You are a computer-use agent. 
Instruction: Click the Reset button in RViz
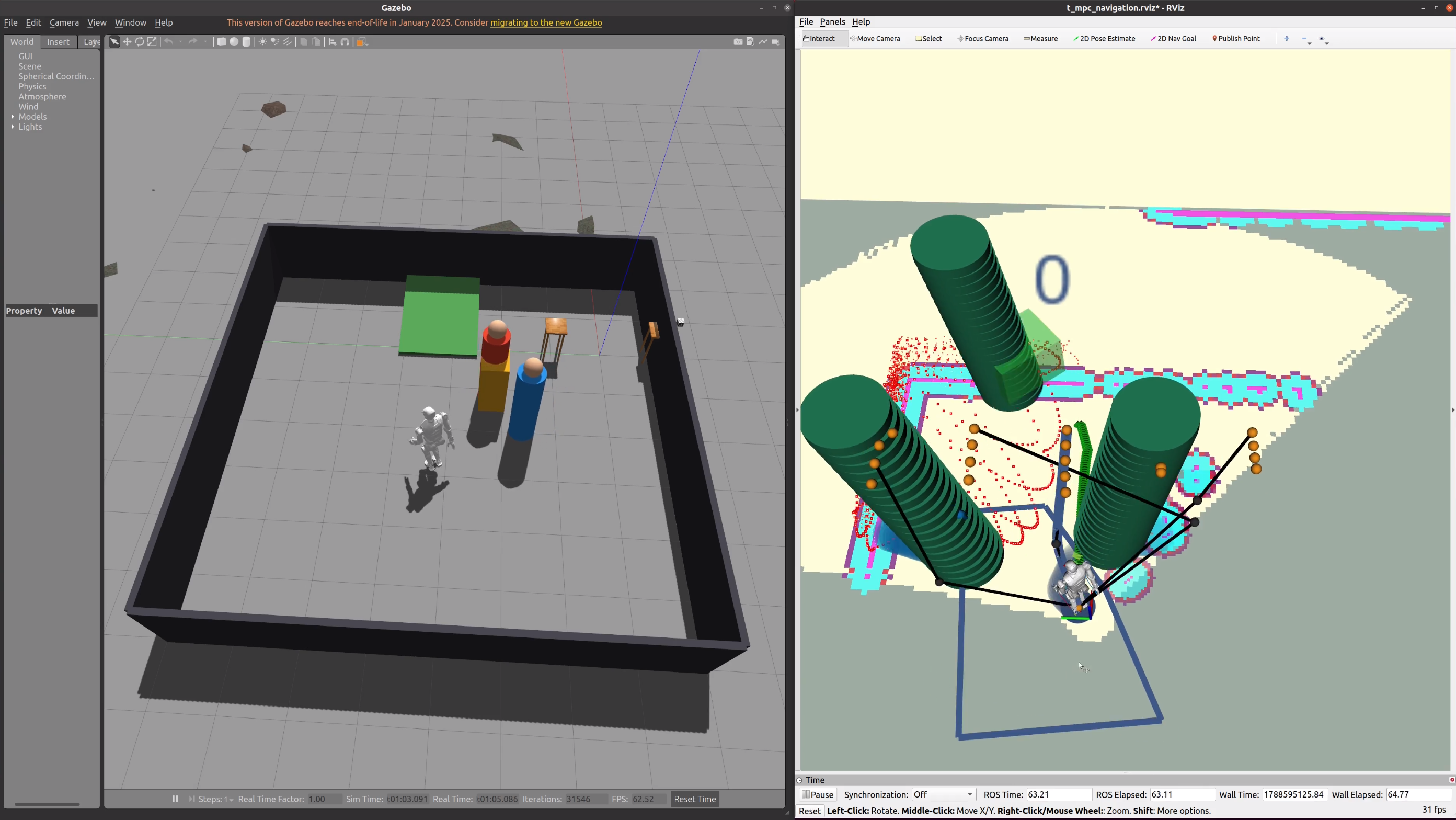(809, 811)
